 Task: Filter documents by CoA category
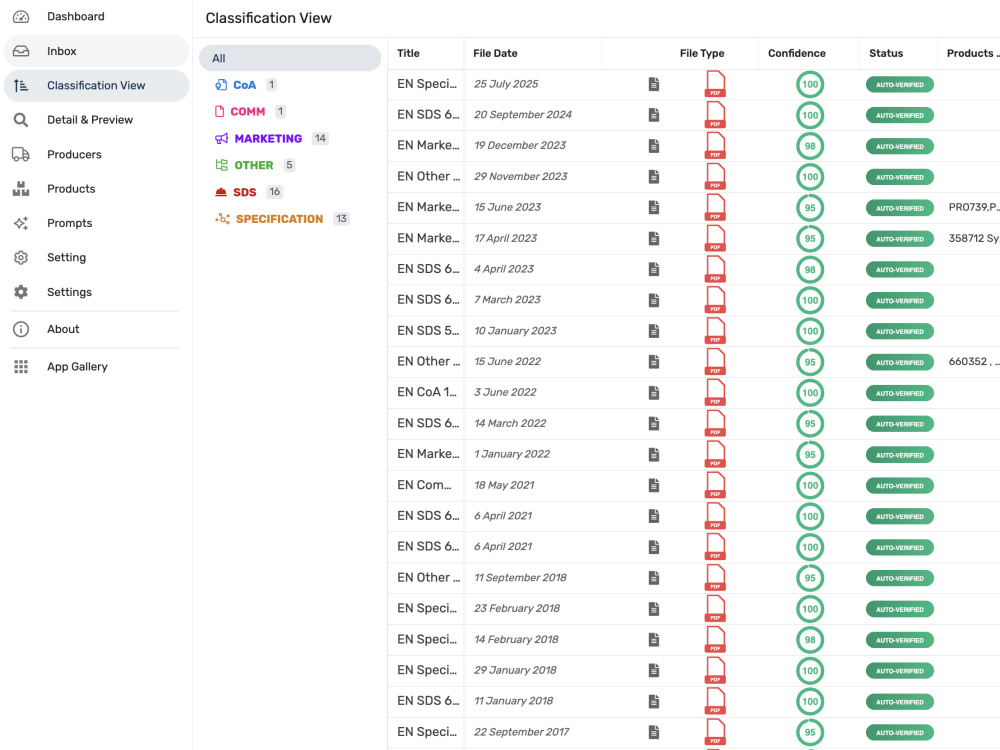click(x=245, y=85)
